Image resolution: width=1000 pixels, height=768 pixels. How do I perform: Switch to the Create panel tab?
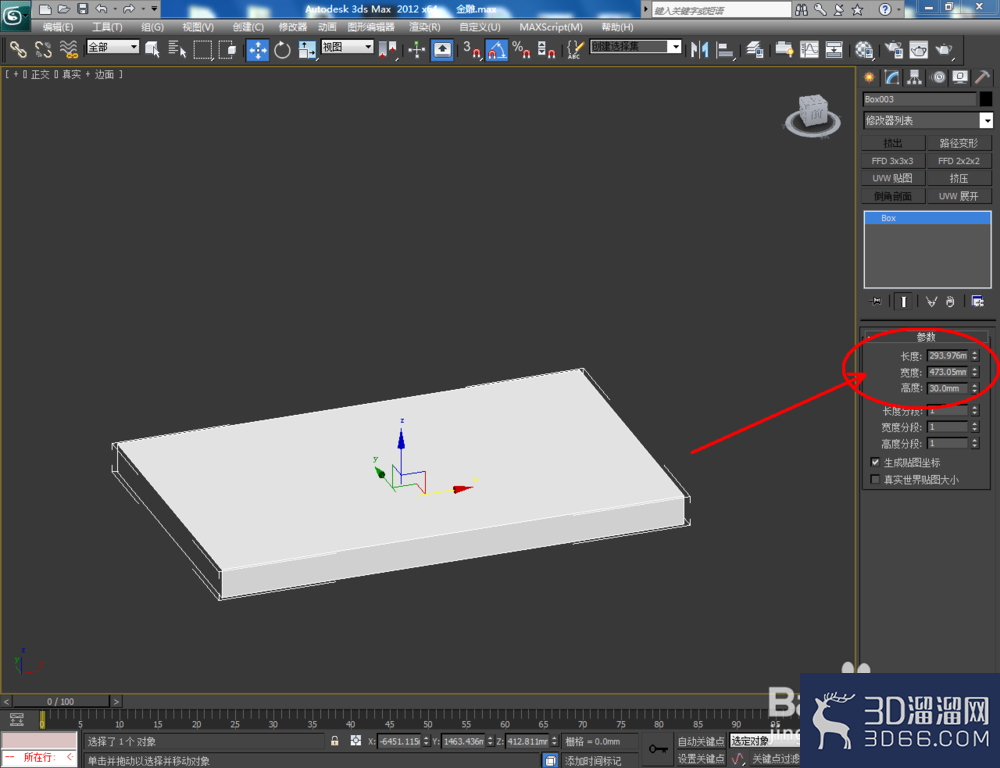(x=869, y=77)
